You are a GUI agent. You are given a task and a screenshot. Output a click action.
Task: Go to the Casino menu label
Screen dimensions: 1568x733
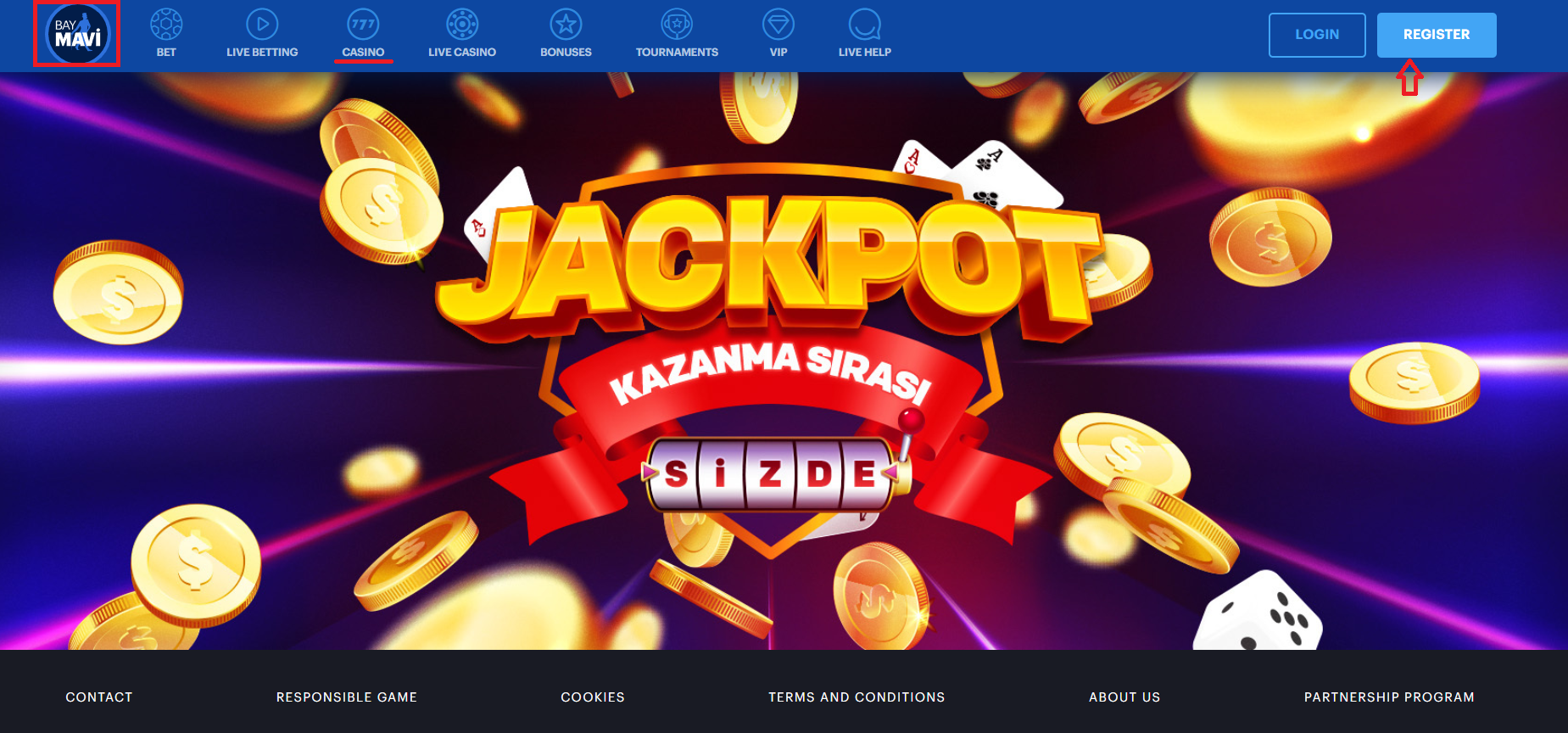tap(363, 52)
